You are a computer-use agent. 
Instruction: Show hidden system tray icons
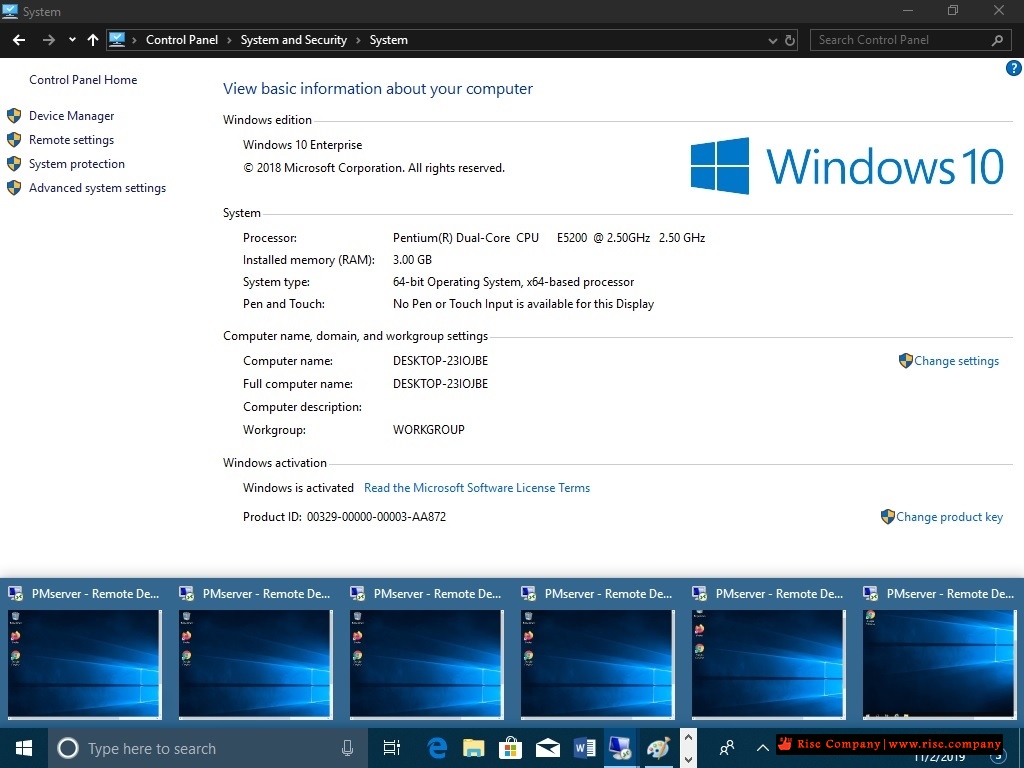(x=762, y=748)
